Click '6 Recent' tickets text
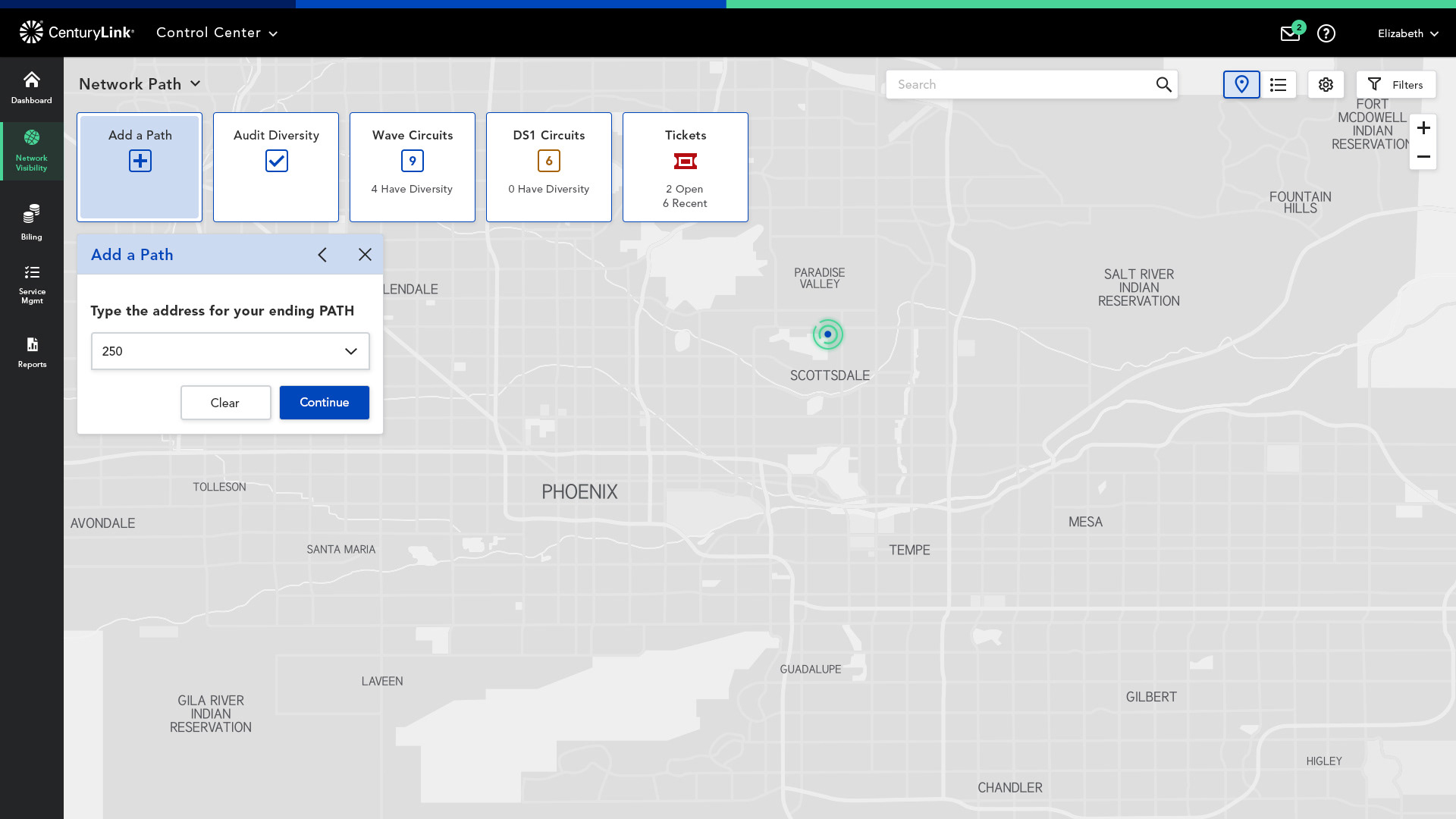1456x819 pixels. 685,203
